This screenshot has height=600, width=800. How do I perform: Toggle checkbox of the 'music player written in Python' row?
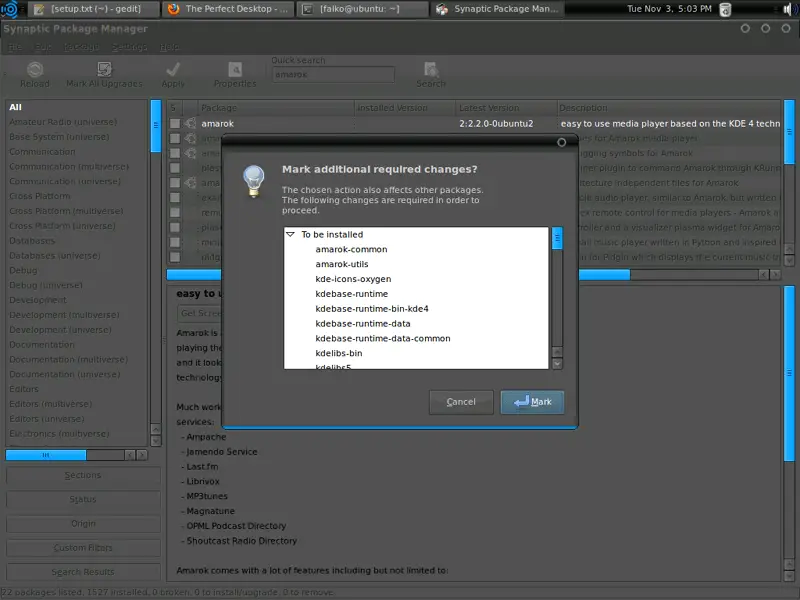[175, 242]
